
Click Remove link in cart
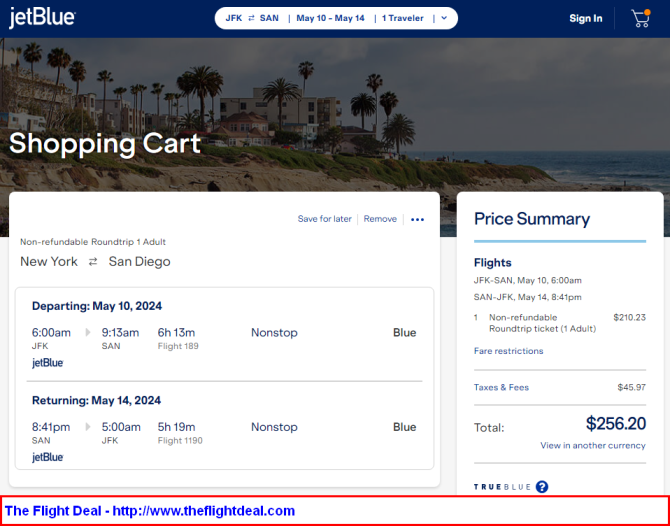pos(380,219)
